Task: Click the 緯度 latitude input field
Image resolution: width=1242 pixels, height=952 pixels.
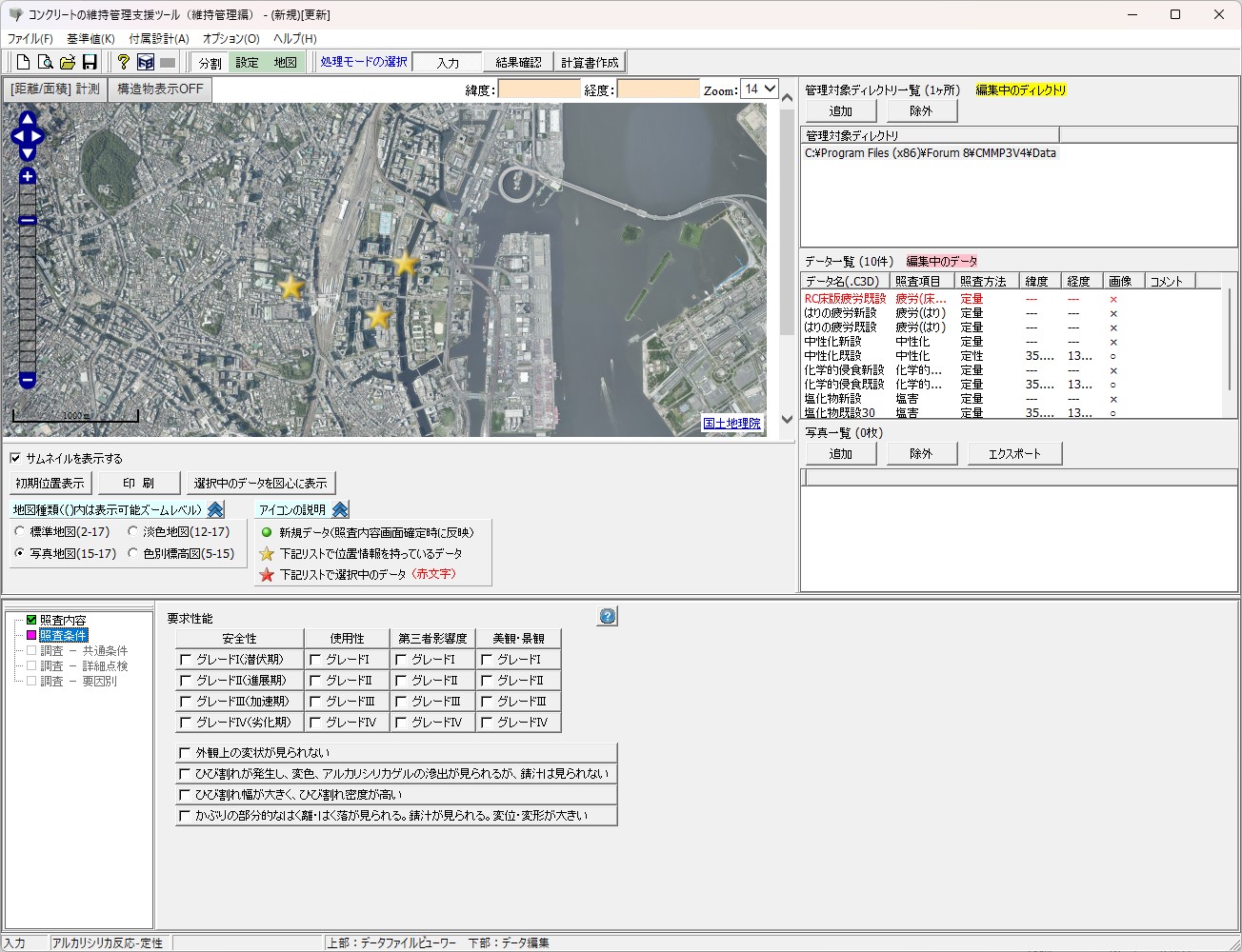Action: (538, 89)
